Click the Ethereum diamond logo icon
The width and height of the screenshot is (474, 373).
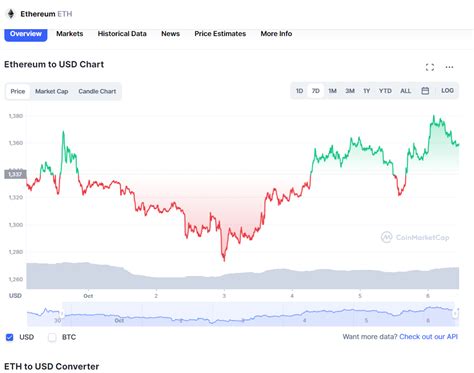[11, 14]
